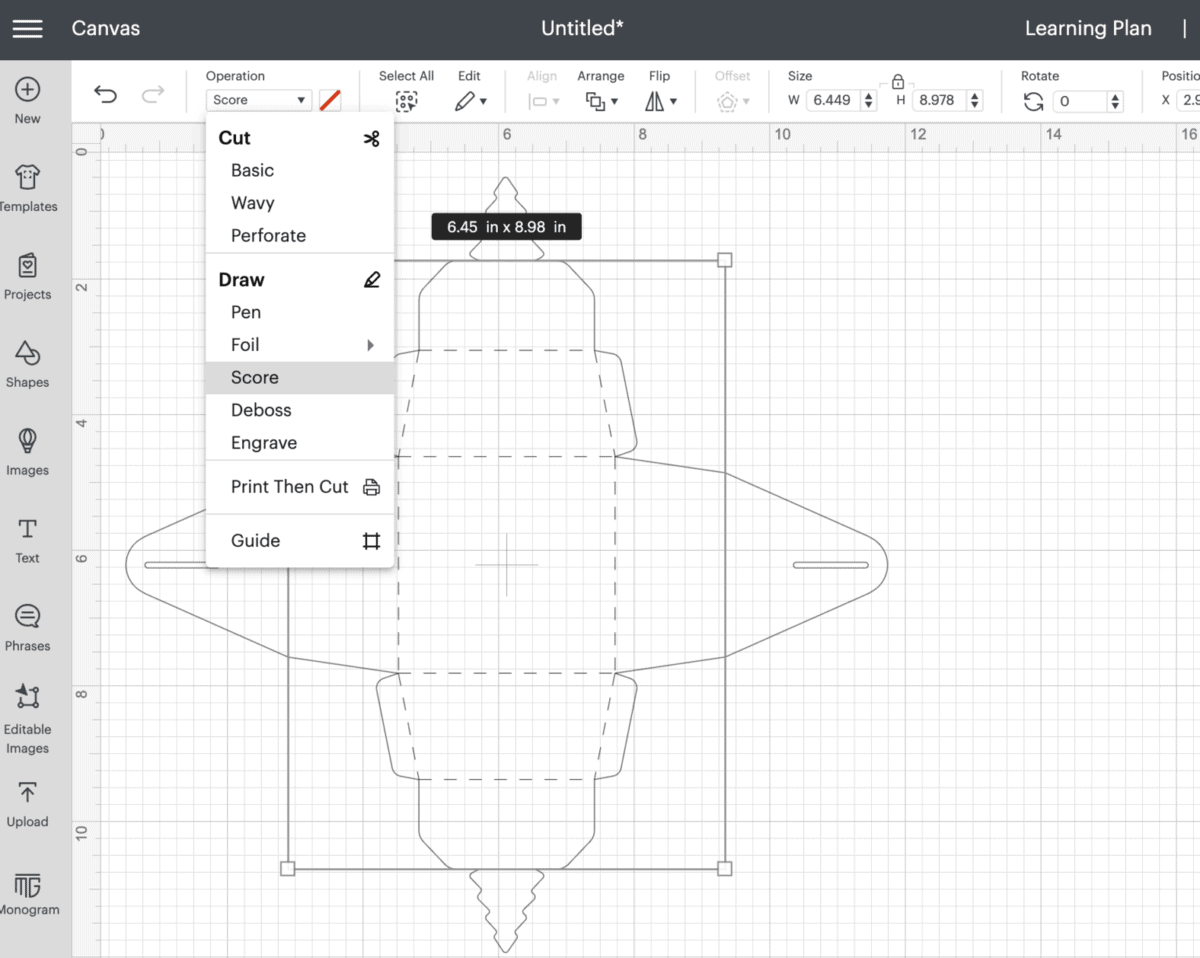Image resolution: width=1200 pixels, height=958 pixels.
Task: Expand the Foil submenu arrow
Action: click(370, 345)
